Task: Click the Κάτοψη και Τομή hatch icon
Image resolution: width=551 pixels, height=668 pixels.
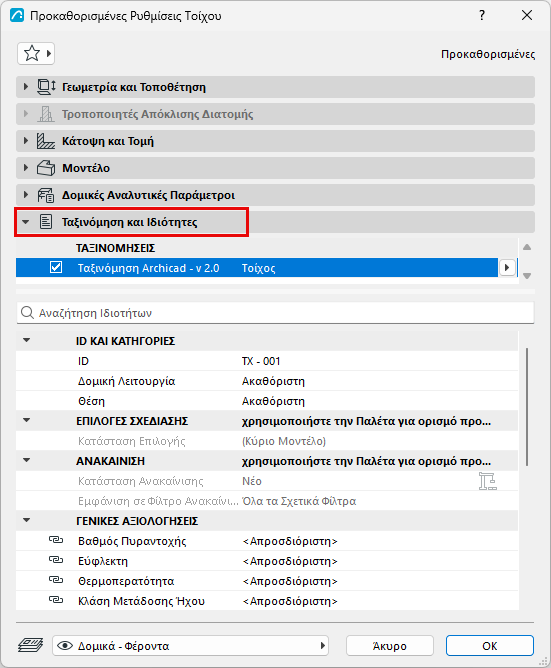Action: (x=46, y=141)
